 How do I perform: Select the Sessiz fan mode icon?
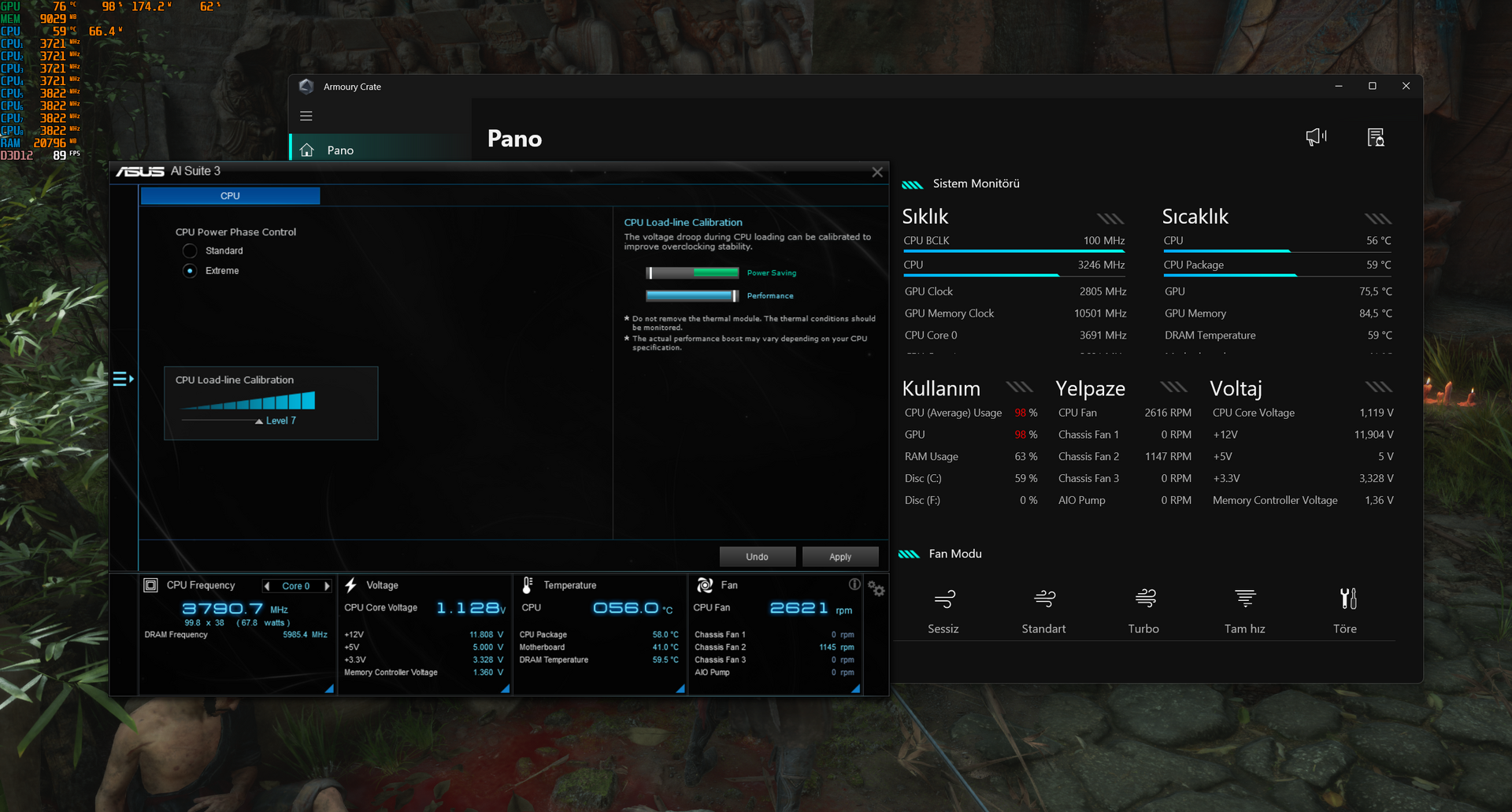pos(944,599)
